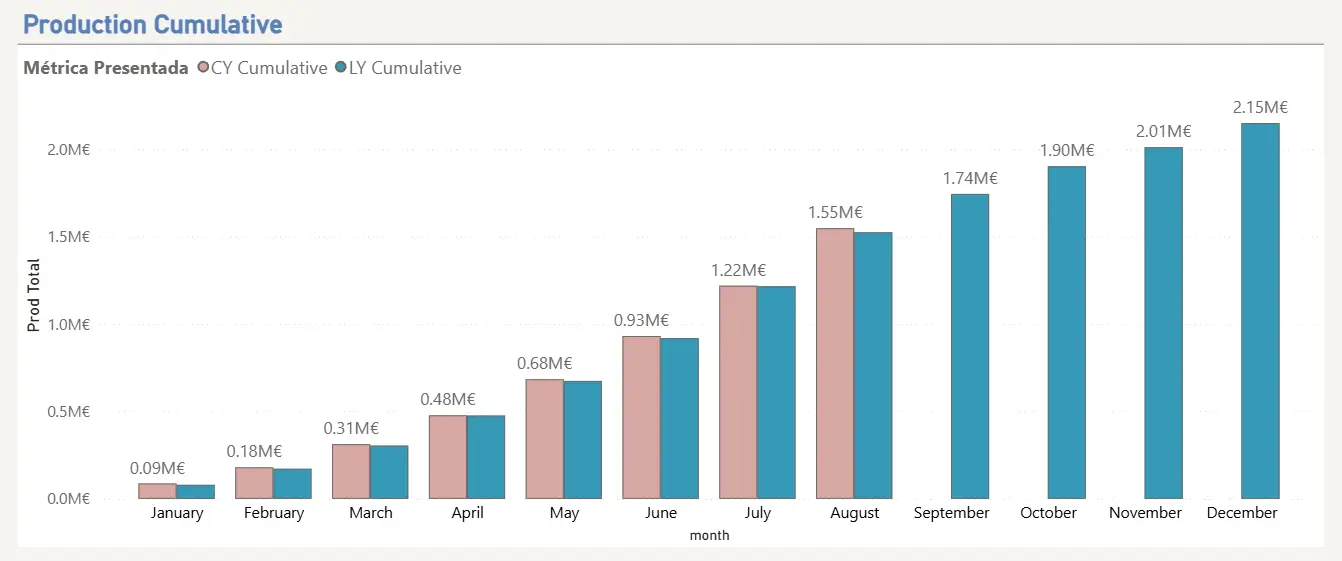
Task: Click the October axis label
Action: (x=1049, y=513)
